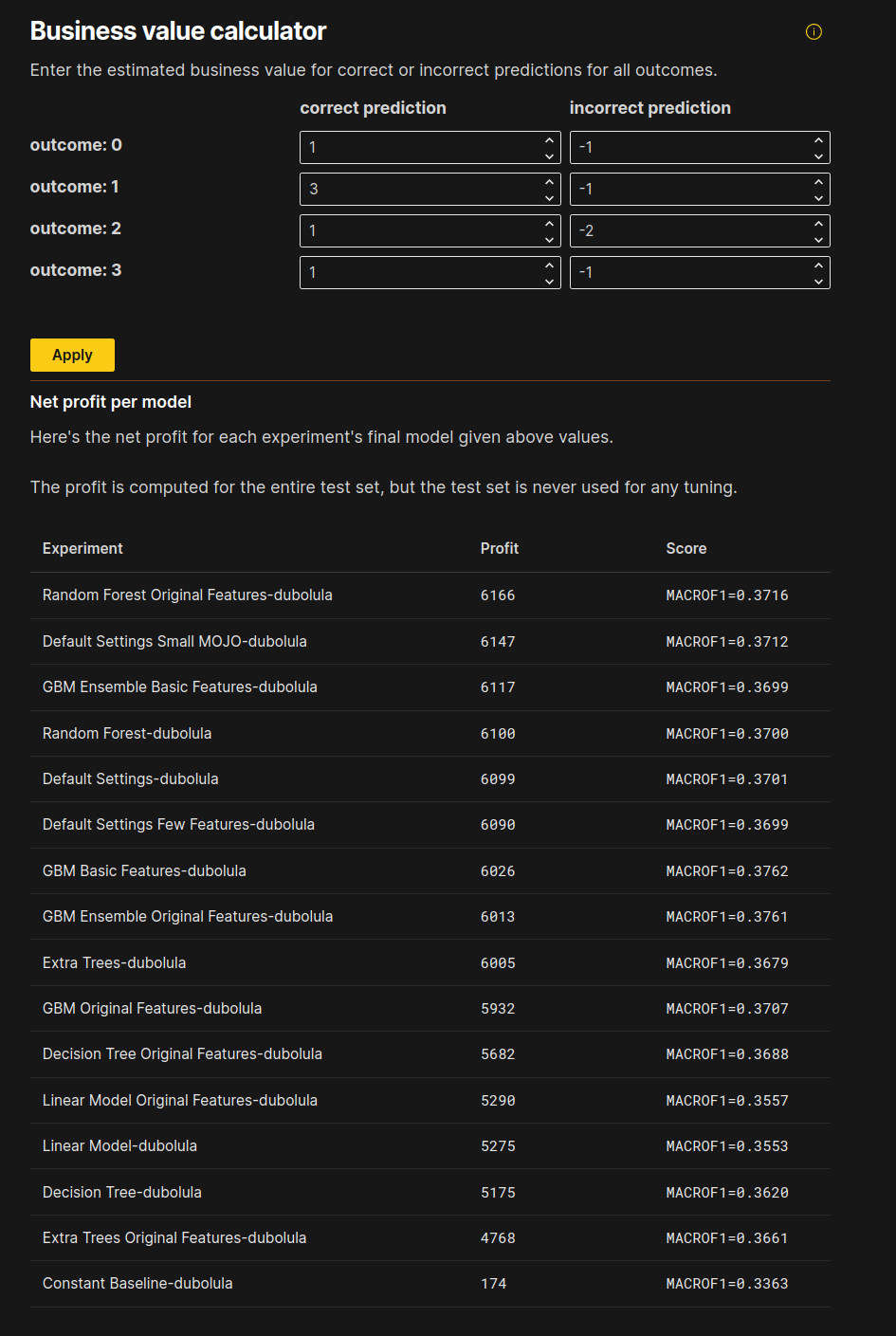Screen dimensions: 896x1336
Task: Open the Linear Model-dubolula experiment
Action: 119,1145
